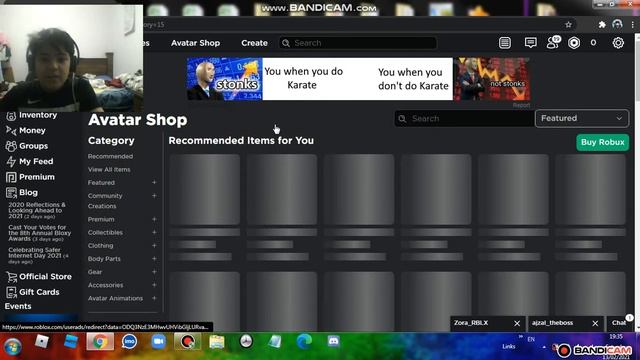Open Avatar Shop in top navigation
Screen dimensions: 640x360
pos(196,43)
